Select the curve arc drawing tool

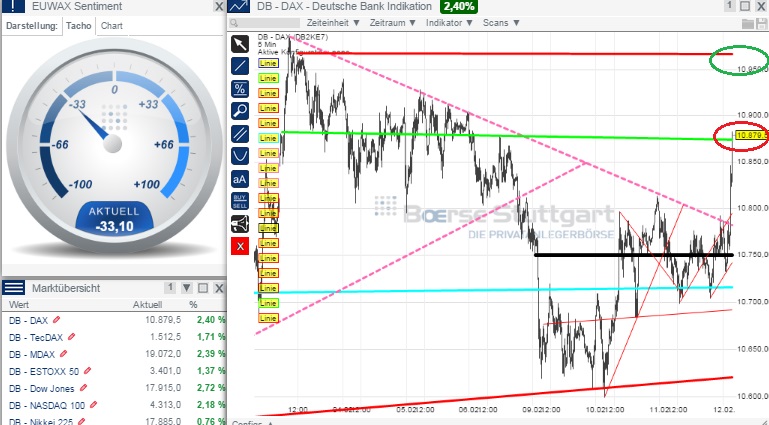click(x=240, y=156)
